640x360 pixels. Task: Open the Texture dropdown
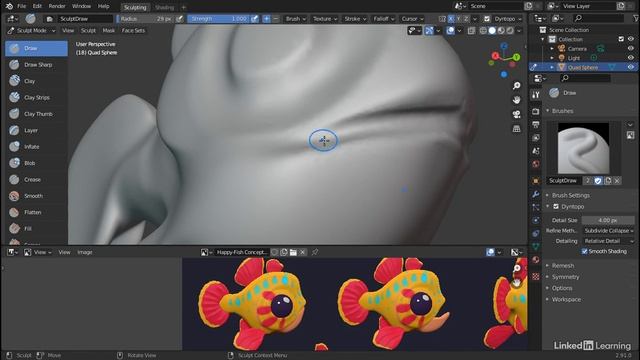[324, 19]
